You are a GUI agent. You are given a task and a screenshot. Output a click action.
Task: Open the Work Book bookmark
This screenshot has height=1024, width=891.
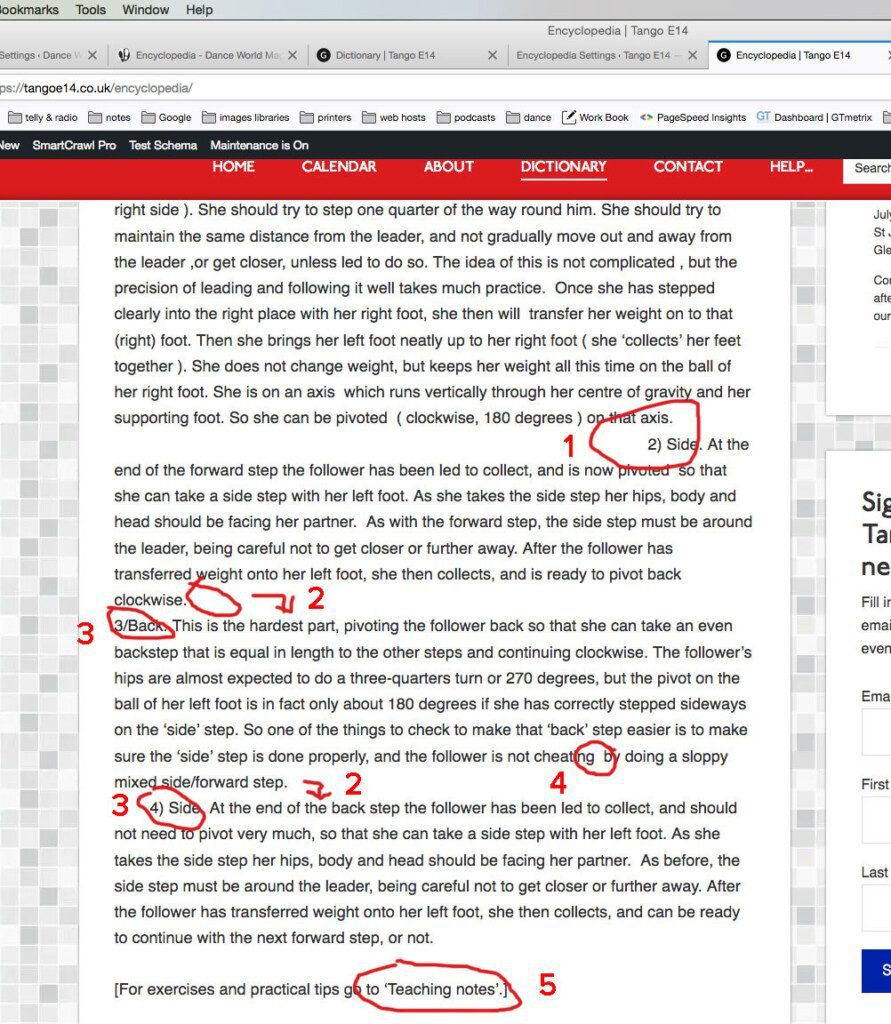[595, 118]
